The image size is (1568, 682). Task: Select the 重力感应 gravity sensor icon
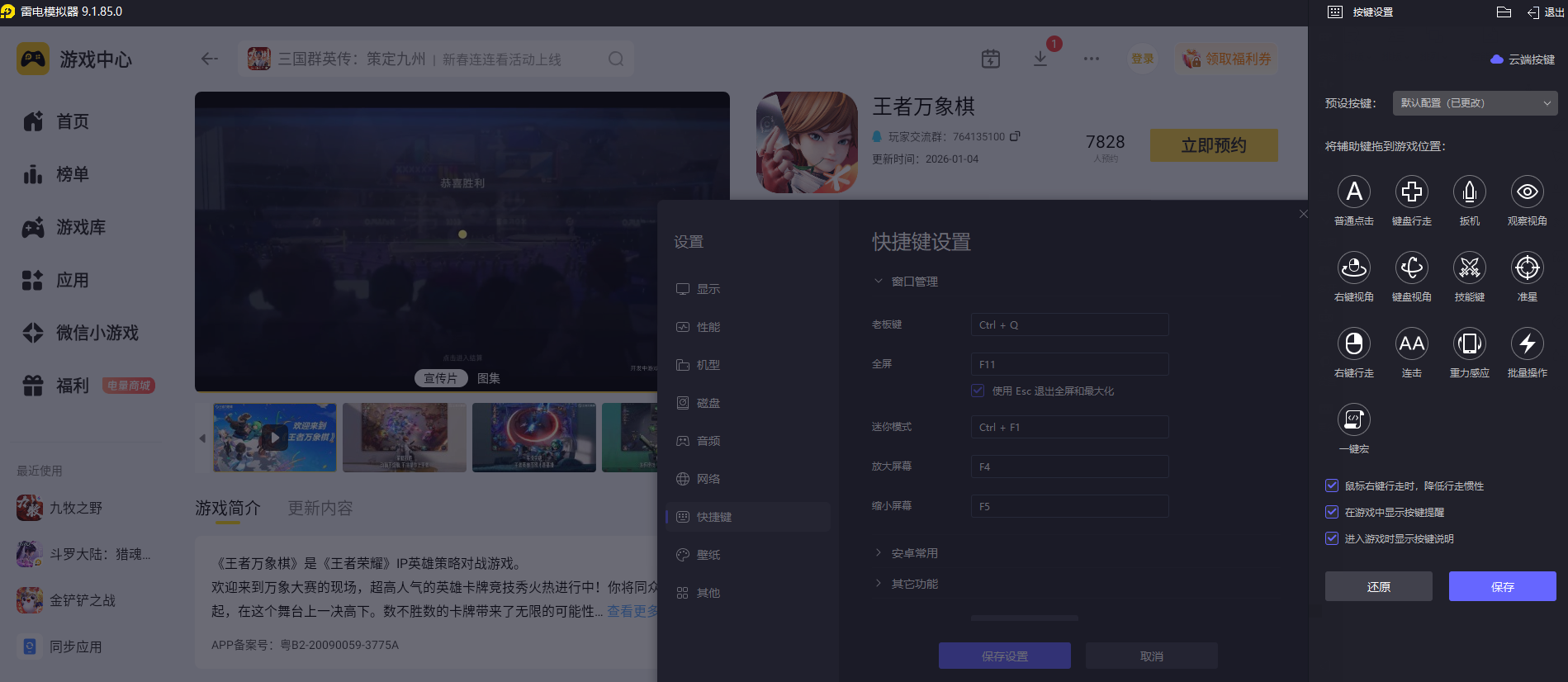click(x=1470, y=343)
